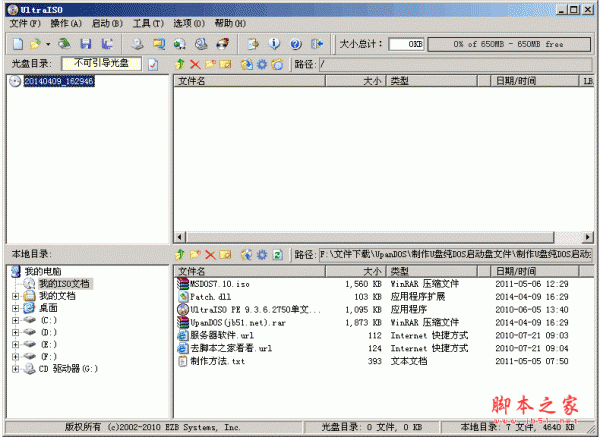Select the 我的ISO文档 tree item
Screen dimensions: 600x437
64,284
